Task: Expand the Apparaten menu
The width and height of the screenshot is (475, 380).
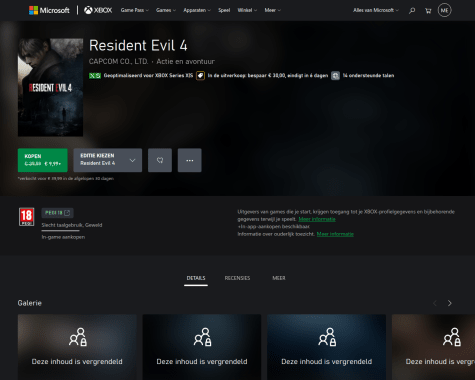Action: coord(197,10)
